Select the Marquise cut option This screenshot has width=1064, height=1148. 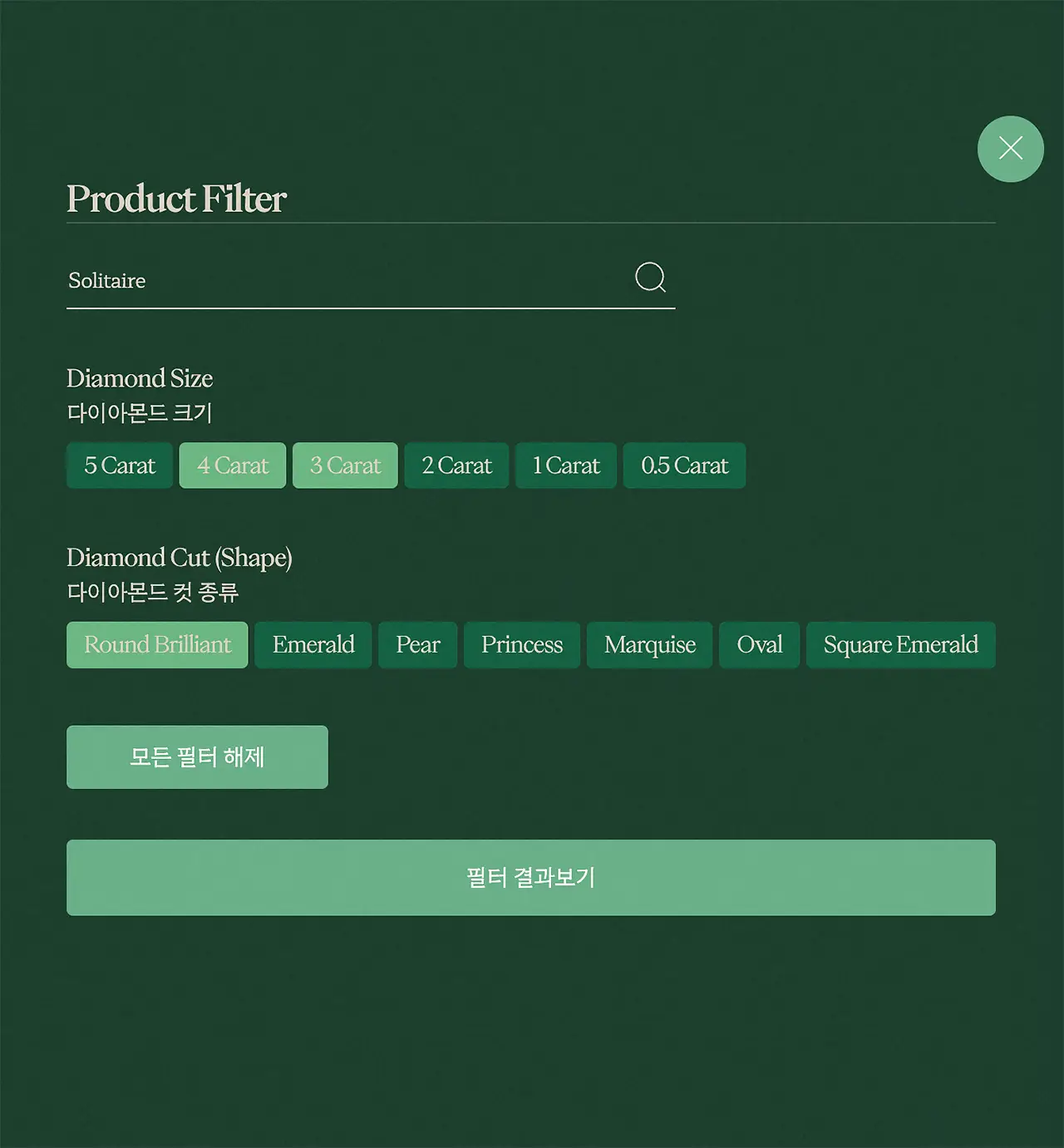click(650, 644)
